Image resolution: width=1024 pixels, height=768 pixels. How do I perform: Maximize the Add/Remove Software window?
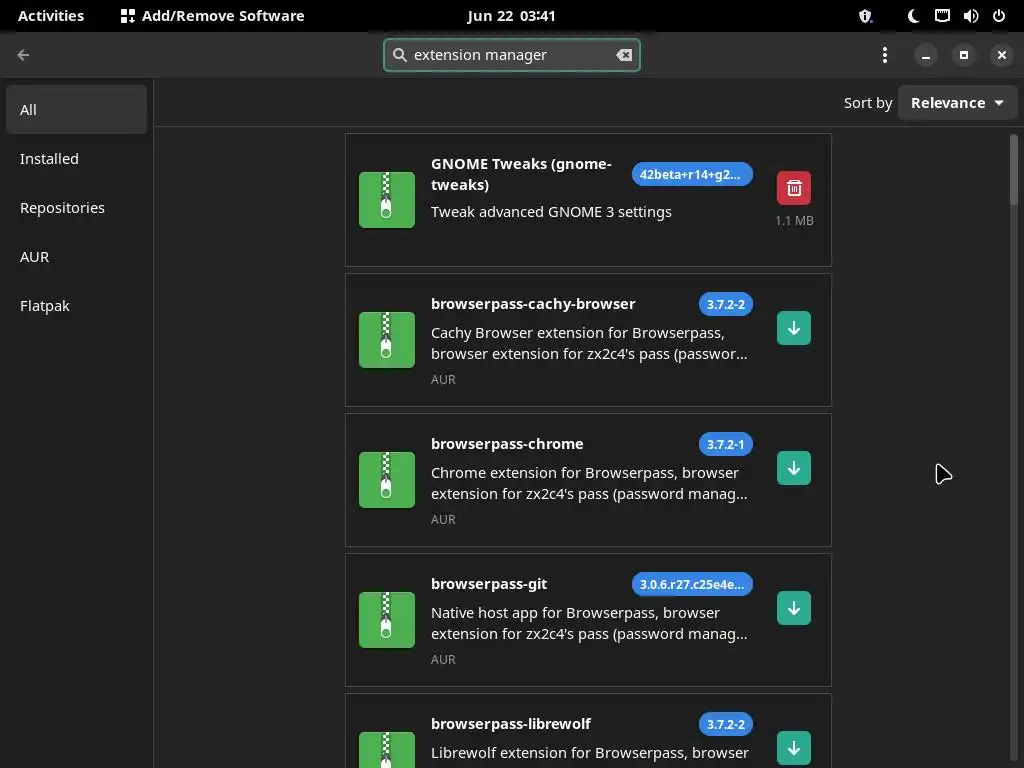[x=963, y=55]
